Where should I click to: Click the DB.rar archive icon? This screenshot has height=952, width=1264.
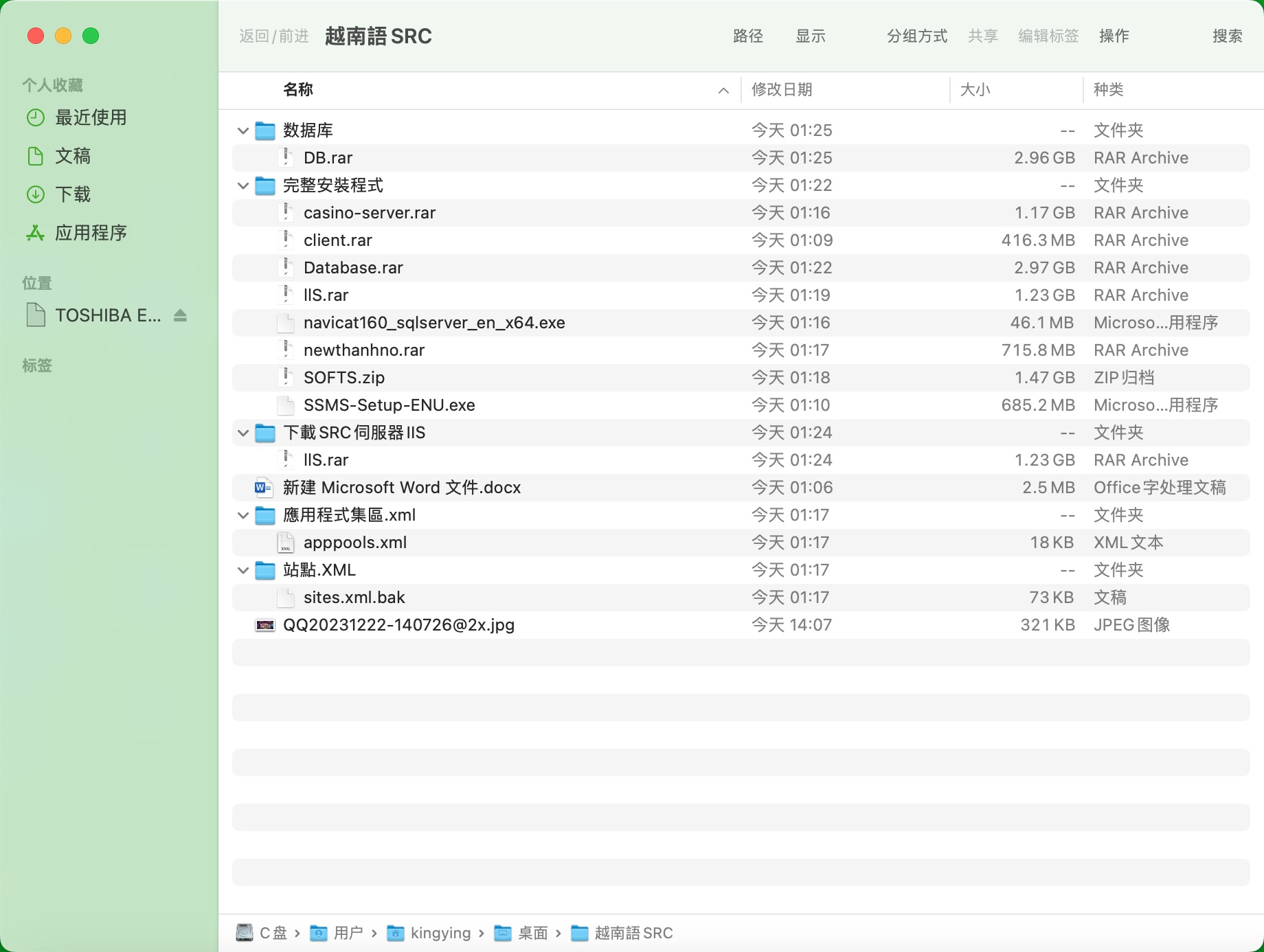coord(286,158)
